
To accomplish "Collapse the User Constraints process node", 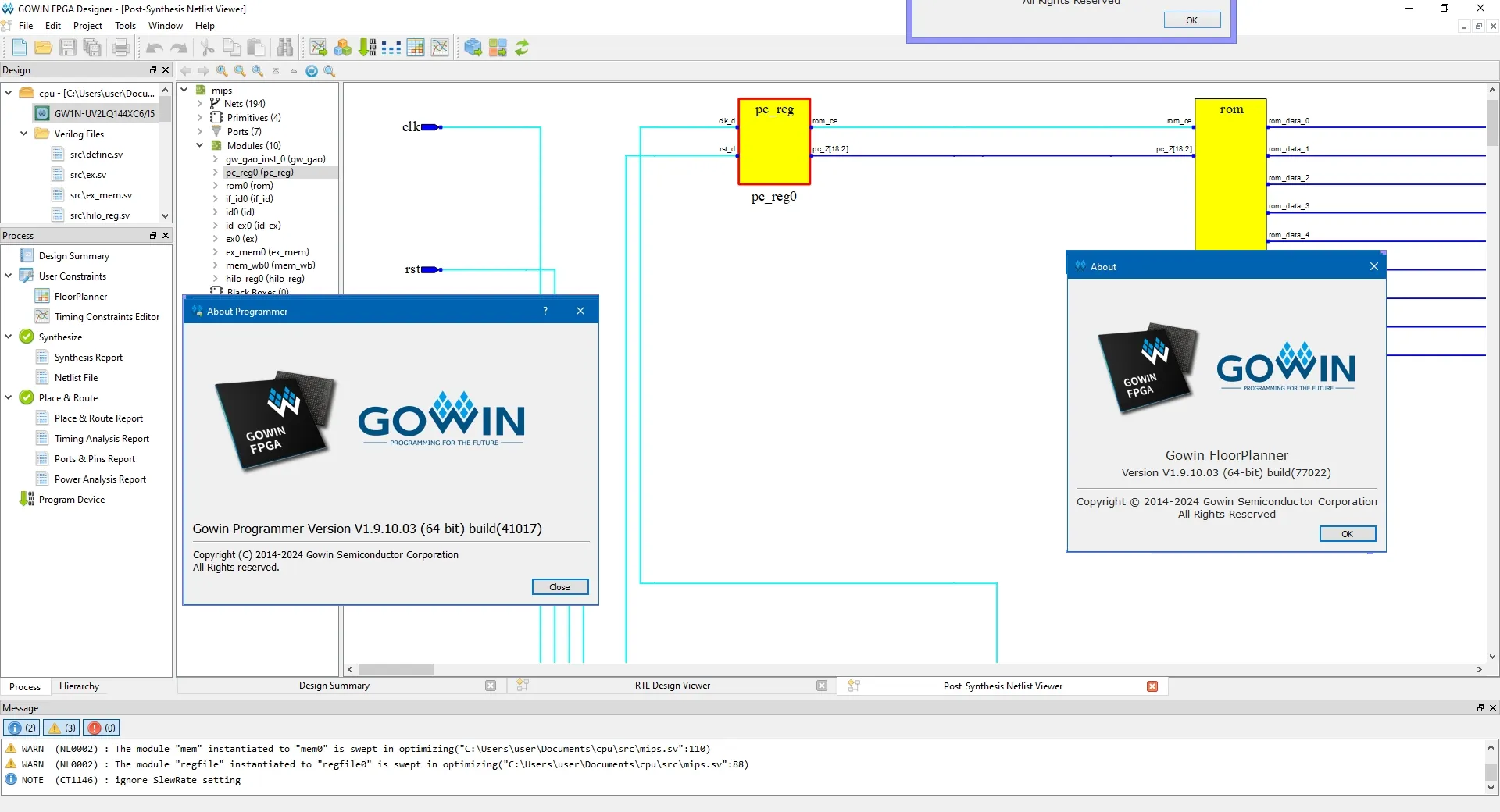I will pyautogui.click(x=8, y=276).
